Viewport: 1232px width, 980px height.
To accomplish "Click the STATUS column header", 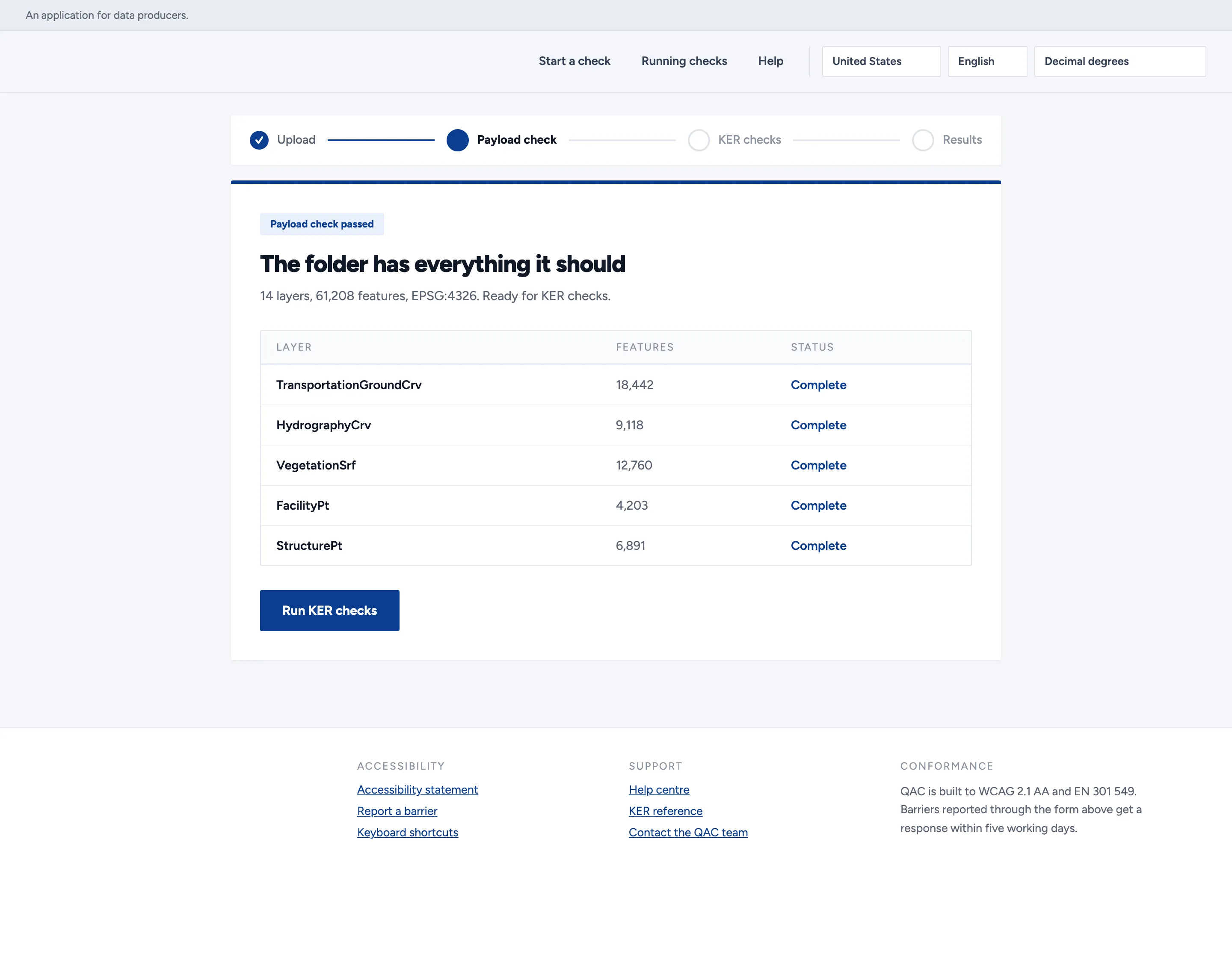I will pyautogui.click(x=812, y=347).
